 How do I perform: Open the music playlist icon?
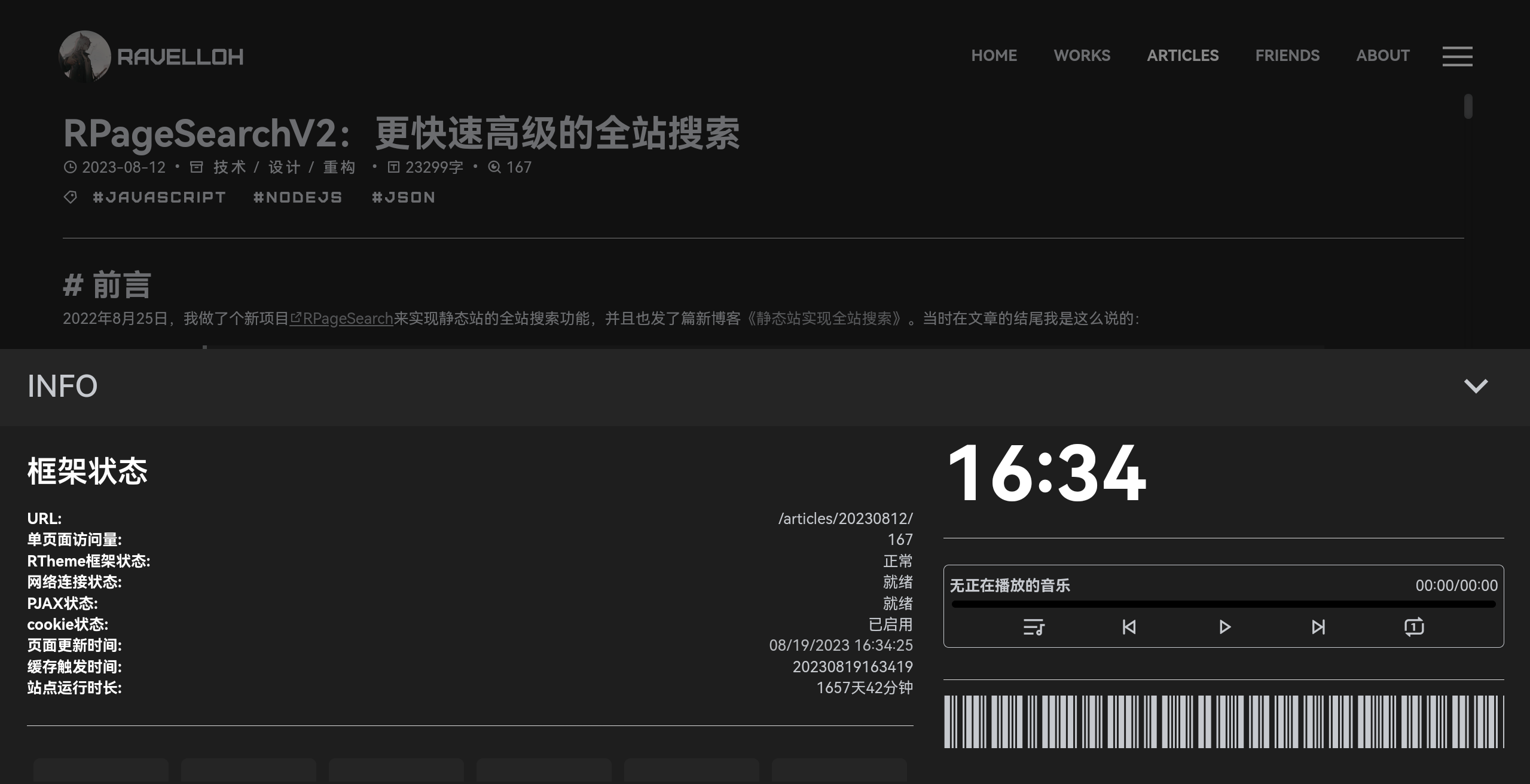click(x=1033, y=627)
